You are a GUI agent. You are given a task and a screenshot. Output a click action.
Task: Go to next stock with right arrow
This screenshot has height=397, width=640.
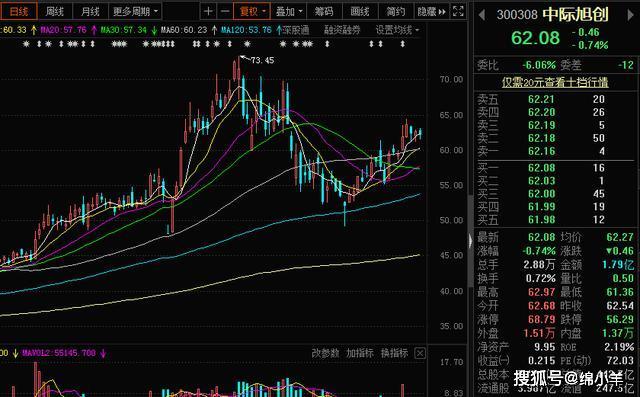click(630, 15)
